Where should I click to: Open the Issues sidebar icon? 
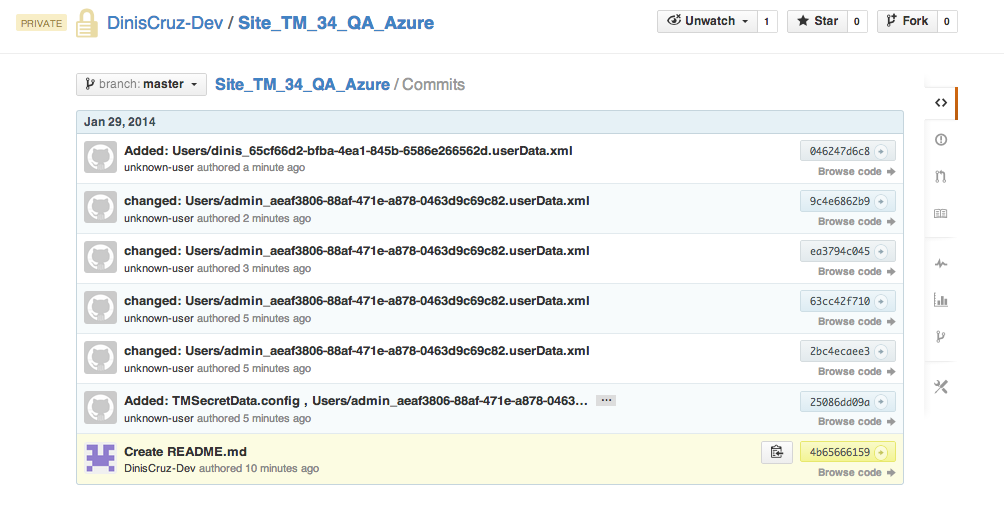click(940, 139)
